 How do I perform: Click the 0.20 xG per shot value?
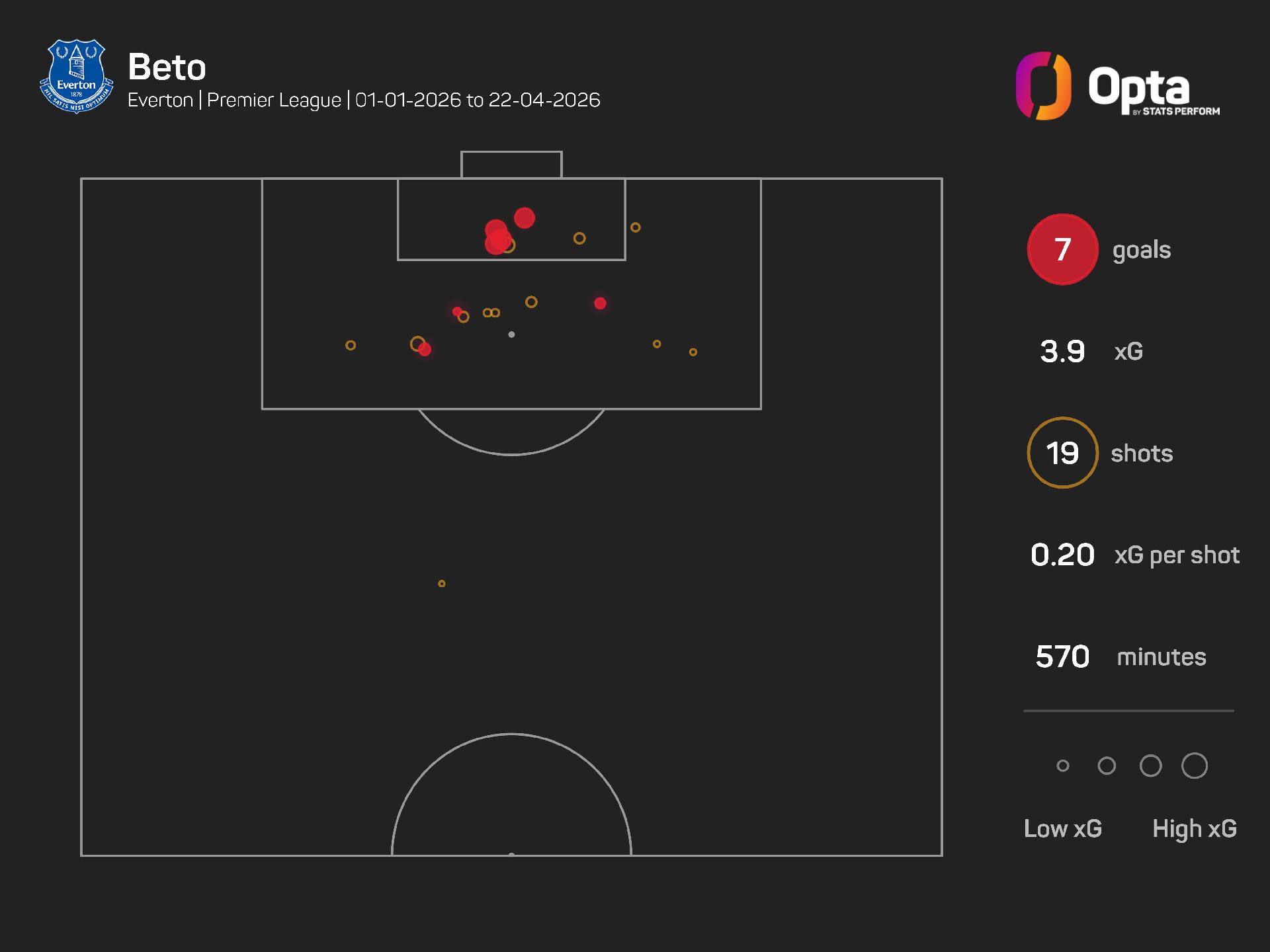point(1062,555)
